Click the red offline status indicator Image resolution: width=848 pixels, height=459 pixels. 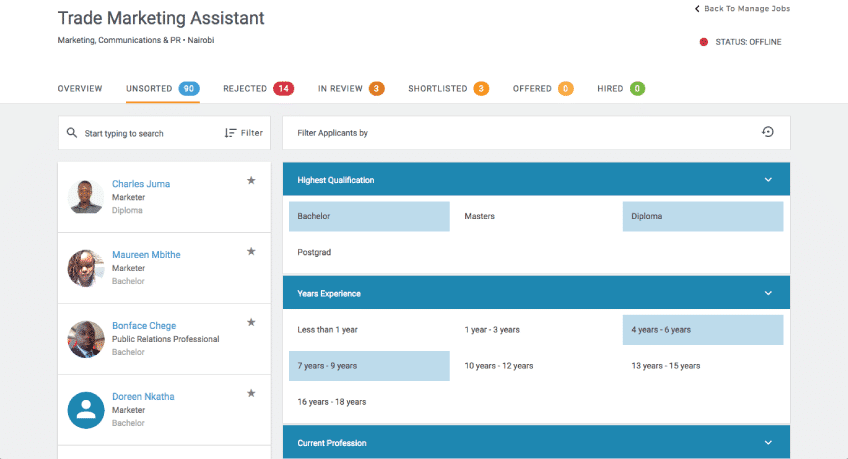(704, 42)
